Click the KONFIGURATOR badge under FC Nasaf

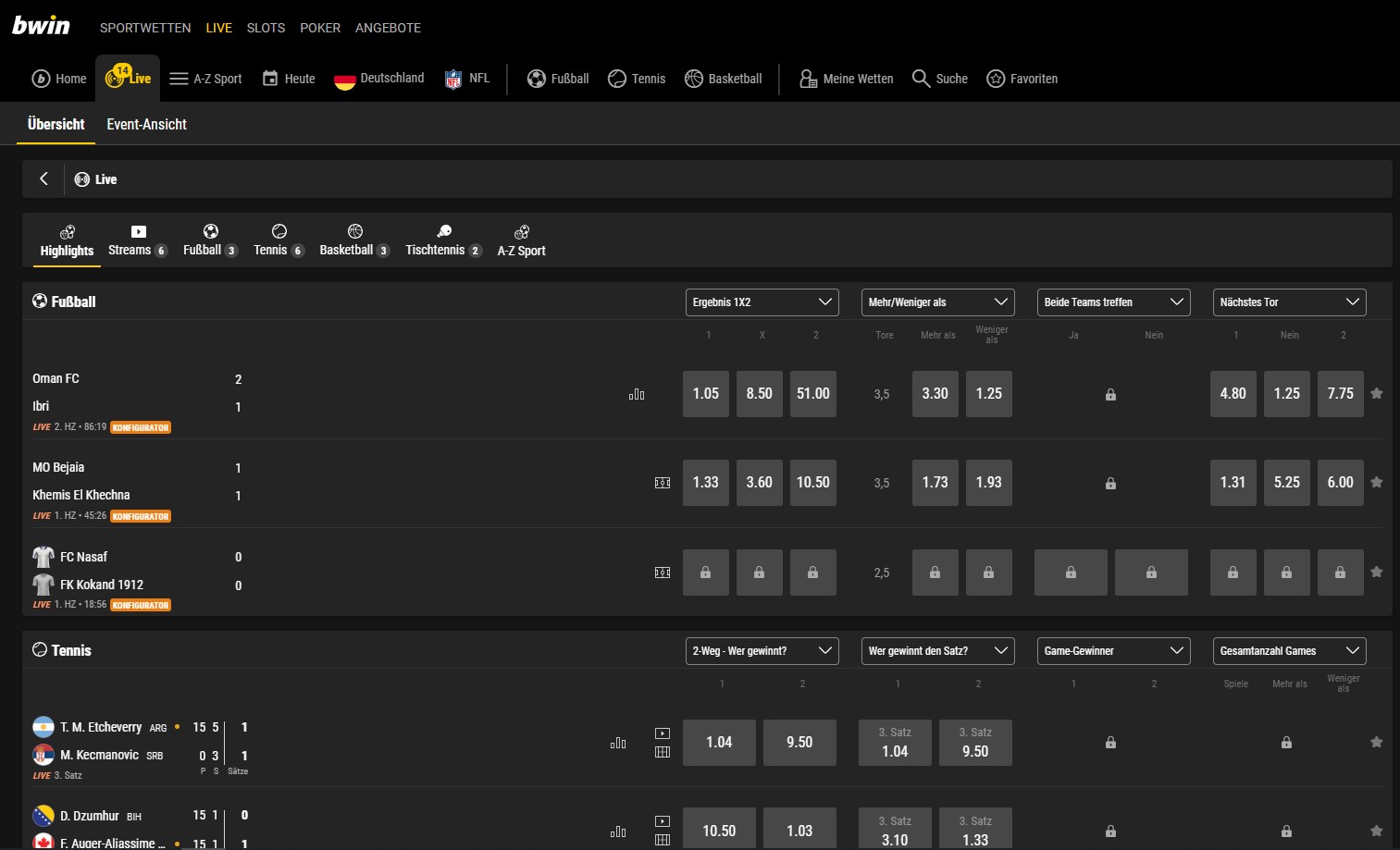[x=140, y=605]
